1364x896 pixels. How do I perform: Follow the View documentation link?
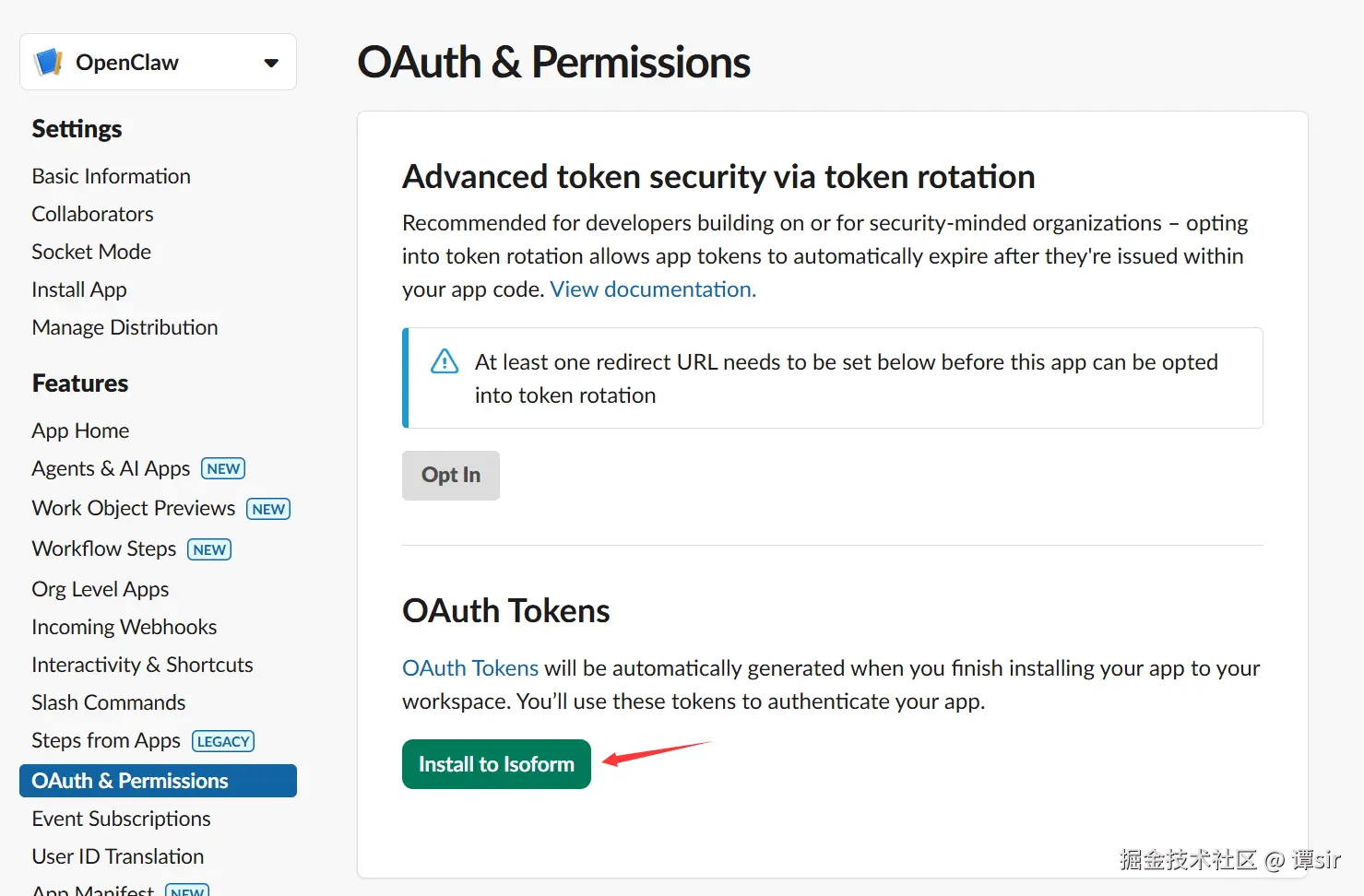(653, 289)
